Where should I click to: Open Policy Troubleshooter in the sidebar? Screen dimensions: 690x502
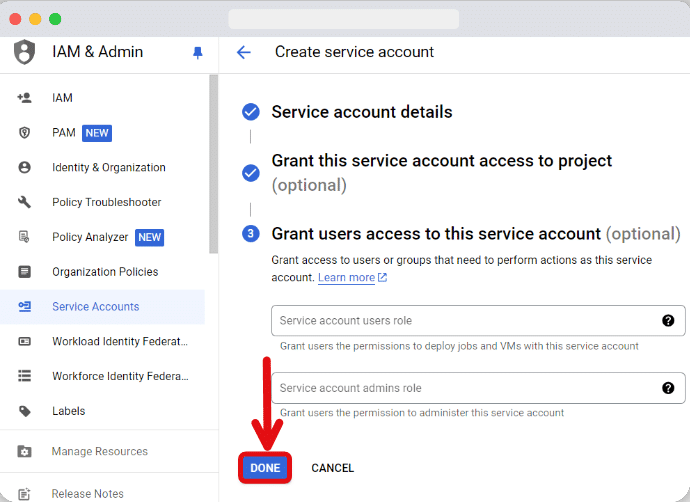coord(106,202)
